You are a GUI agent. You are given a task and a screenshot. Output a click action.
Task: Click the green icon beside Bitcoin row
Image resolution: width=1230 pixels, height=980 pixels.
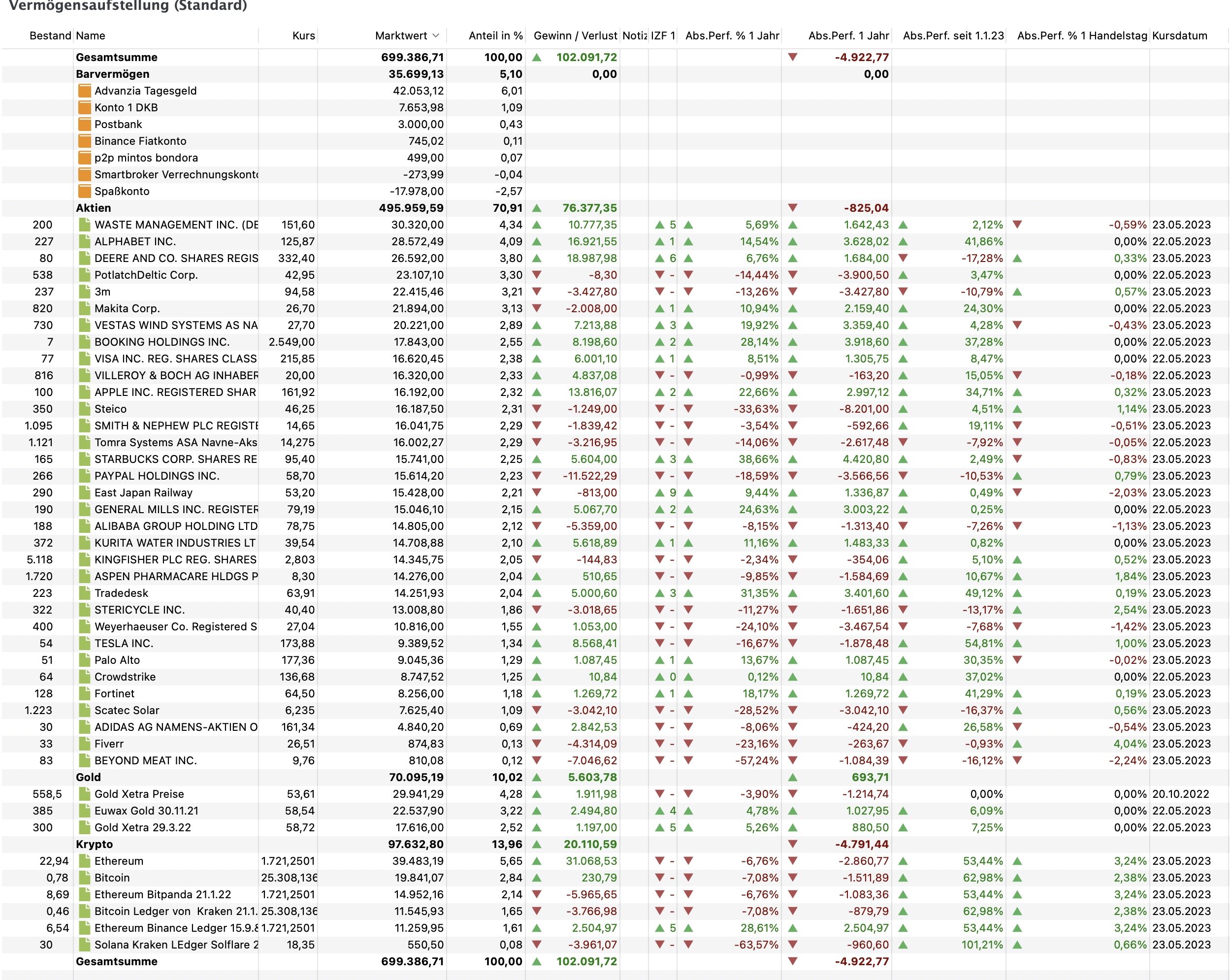pyautogui.click(x=84, y=878)
